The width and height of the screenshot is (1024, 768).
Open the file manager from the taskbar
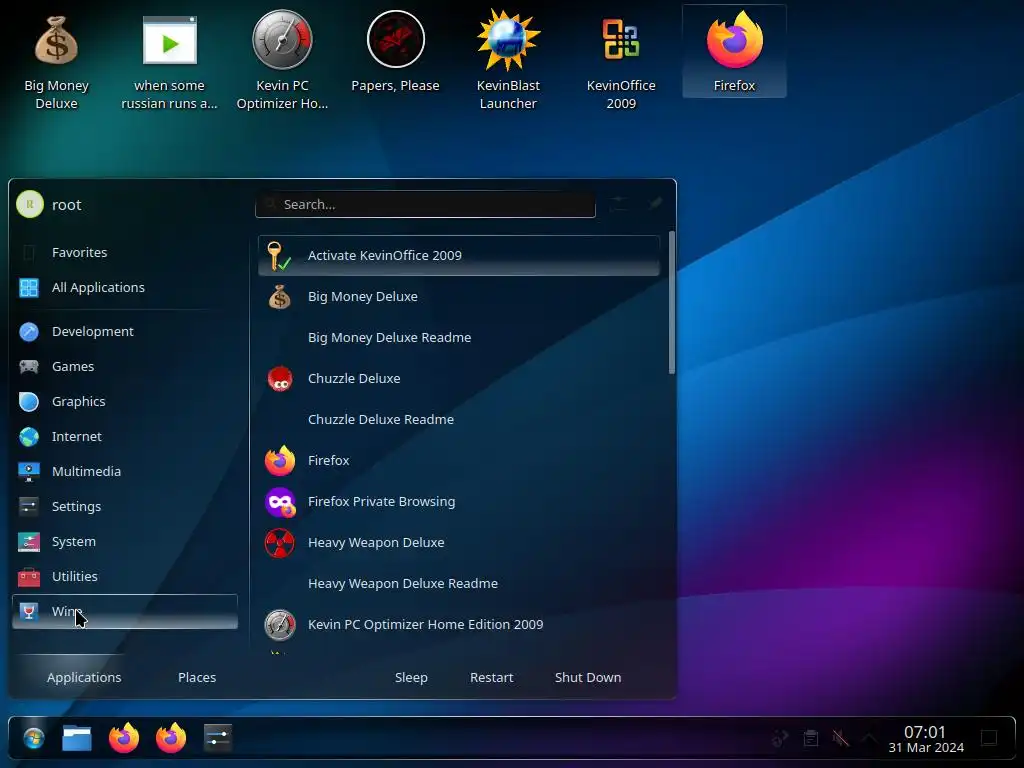click(x=76, y=739)
